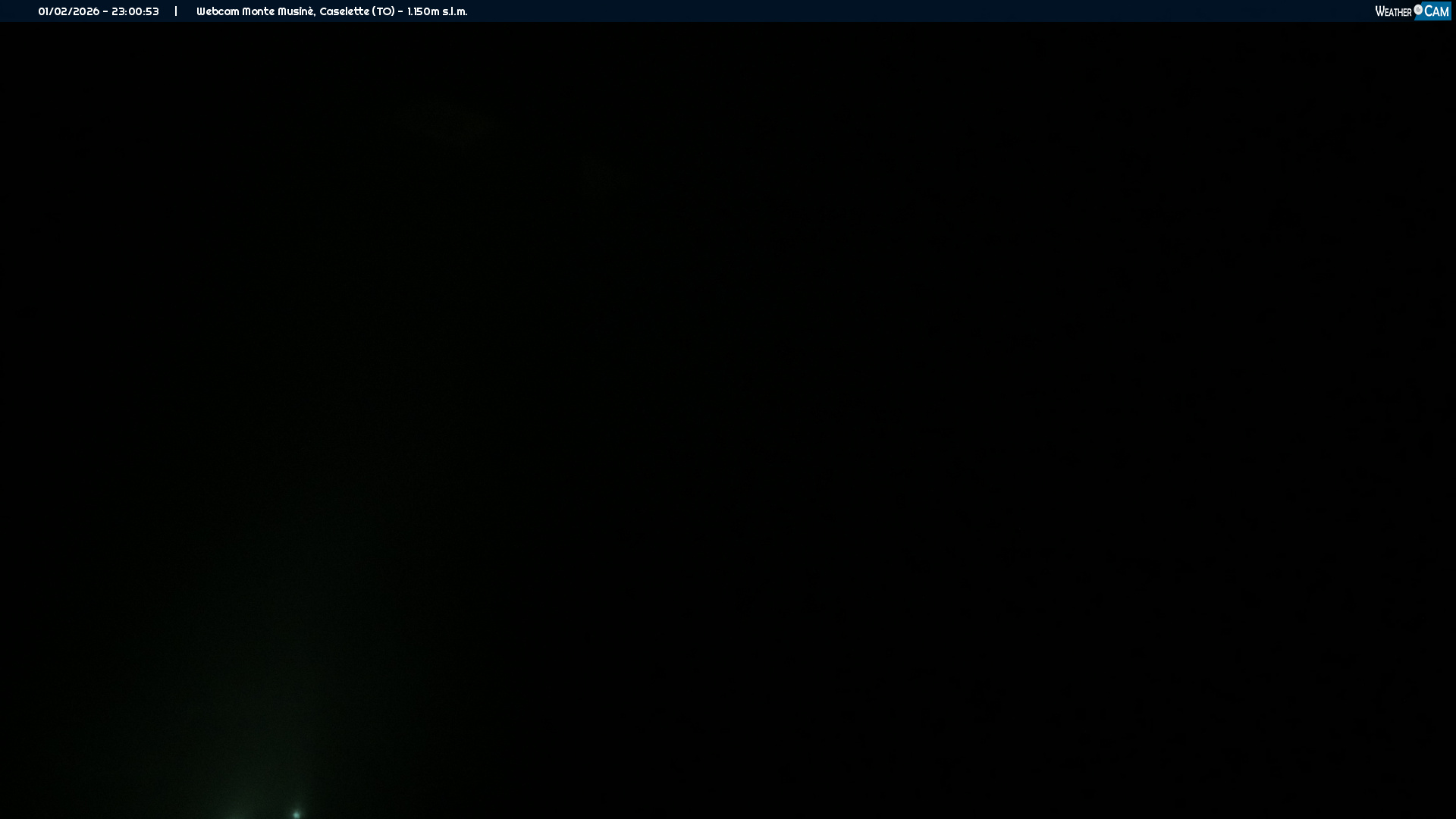The width and height of the screenshot is (1456, 819).
Task: Click the bright light dot at the image bottom
Action: 297,814
